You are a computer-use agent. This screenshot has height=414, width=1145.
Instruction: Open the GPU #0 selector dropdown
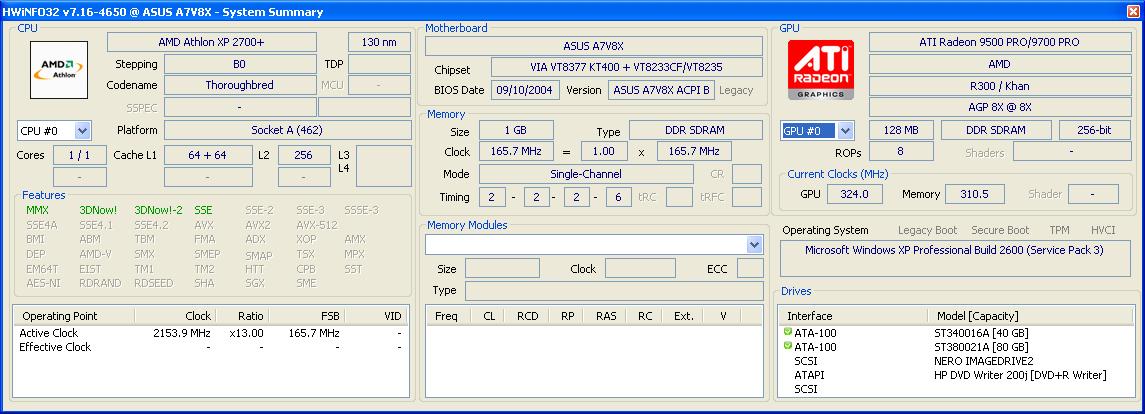click(846, 131)
